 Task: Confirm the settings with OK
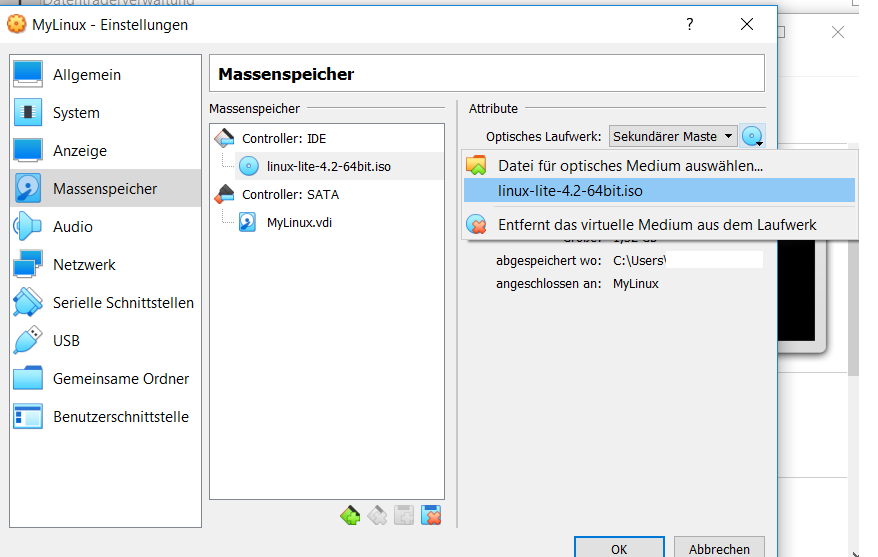click(x=619, y=547)
